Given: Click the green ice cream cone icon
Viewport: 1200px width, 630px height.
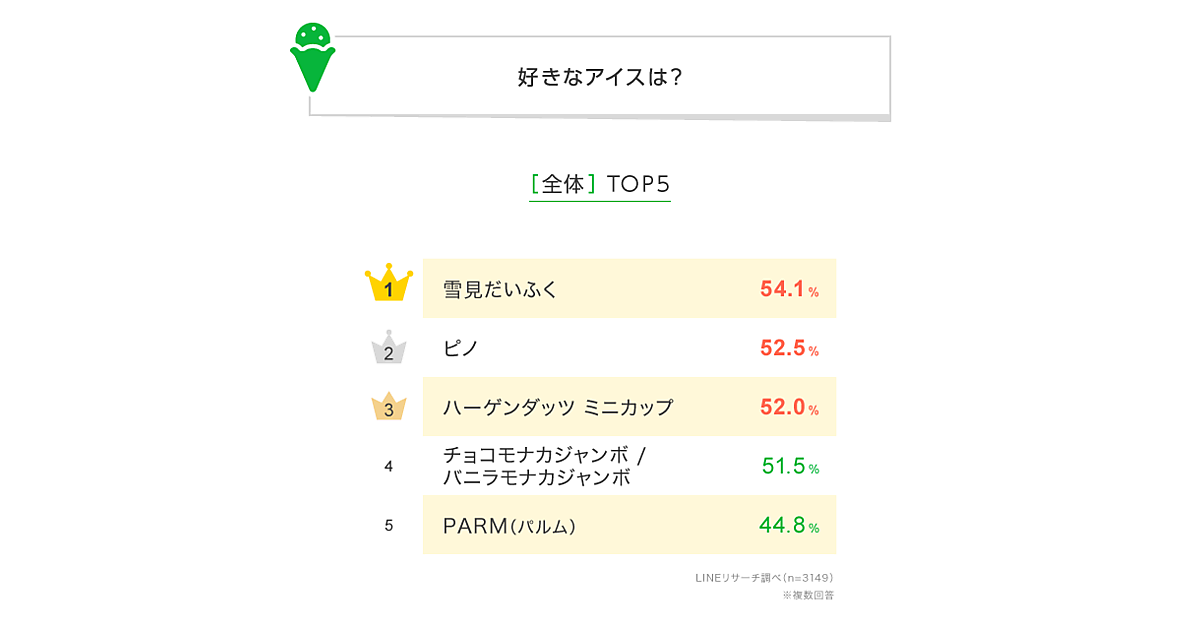Looking at the screenshot, I should pyautogui.click(x=312, y=56).
